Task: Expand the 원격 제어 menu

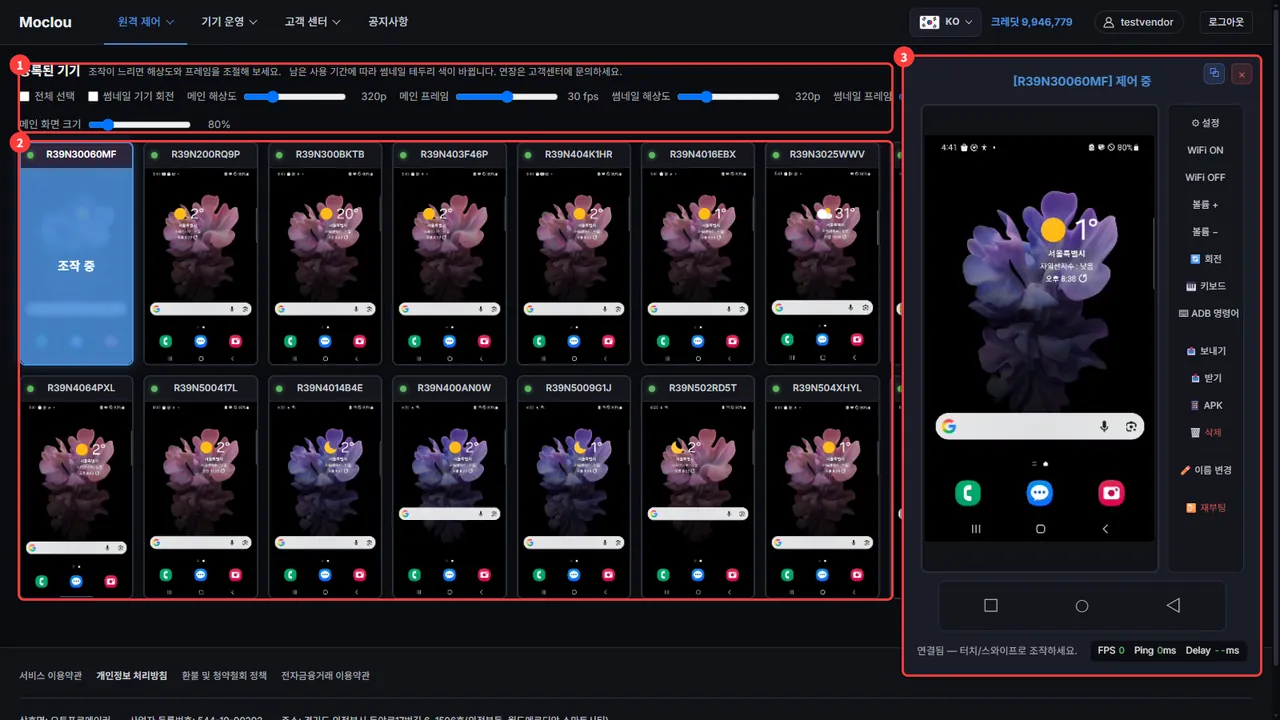Action: pyautogui.click(x=146, y=22)
